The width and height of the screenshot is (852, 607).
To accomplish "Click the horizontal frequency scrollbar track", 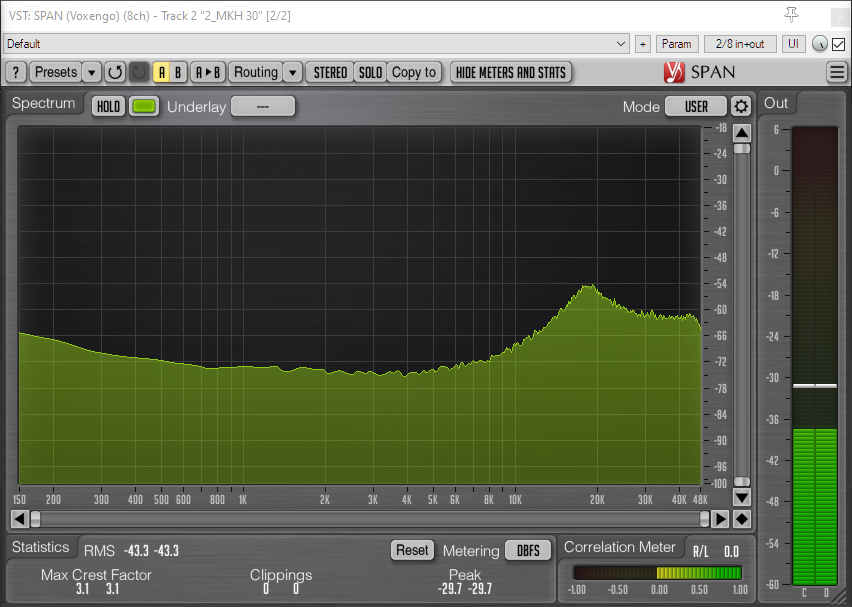I will (x=370, y=519).
